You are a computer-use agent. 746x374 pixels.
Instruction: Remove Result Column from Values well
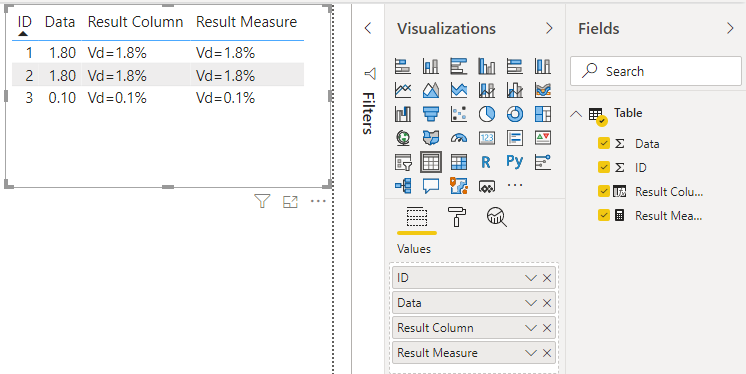(x=547, y=328)
